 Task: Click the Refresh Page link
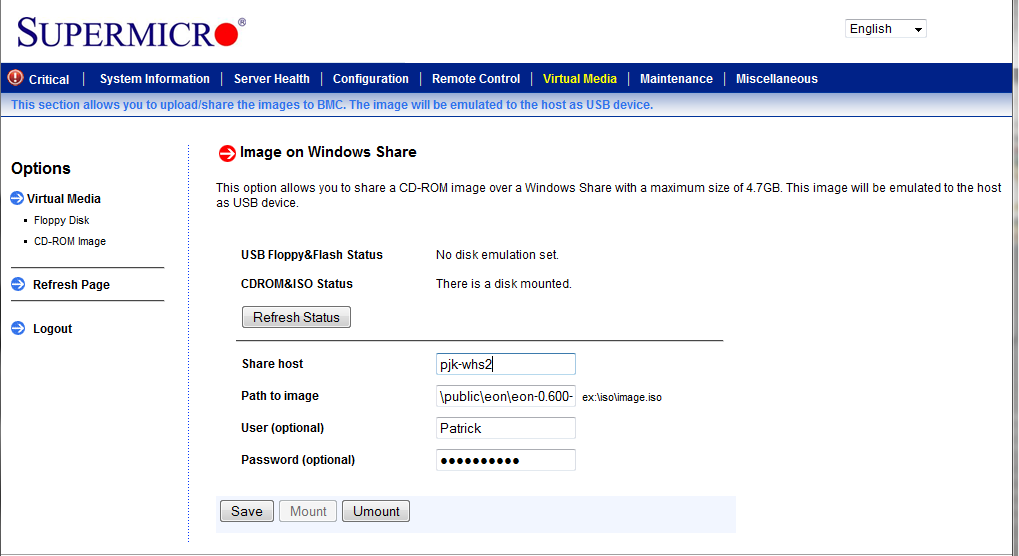(71, 284)
